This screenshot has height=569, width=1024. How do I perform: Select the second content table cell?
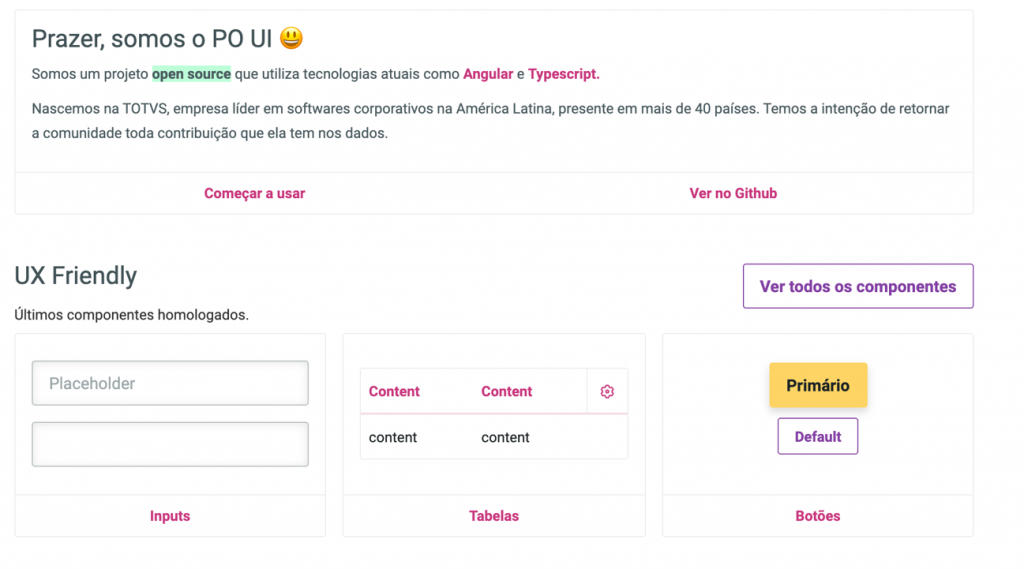click(505, 438)
